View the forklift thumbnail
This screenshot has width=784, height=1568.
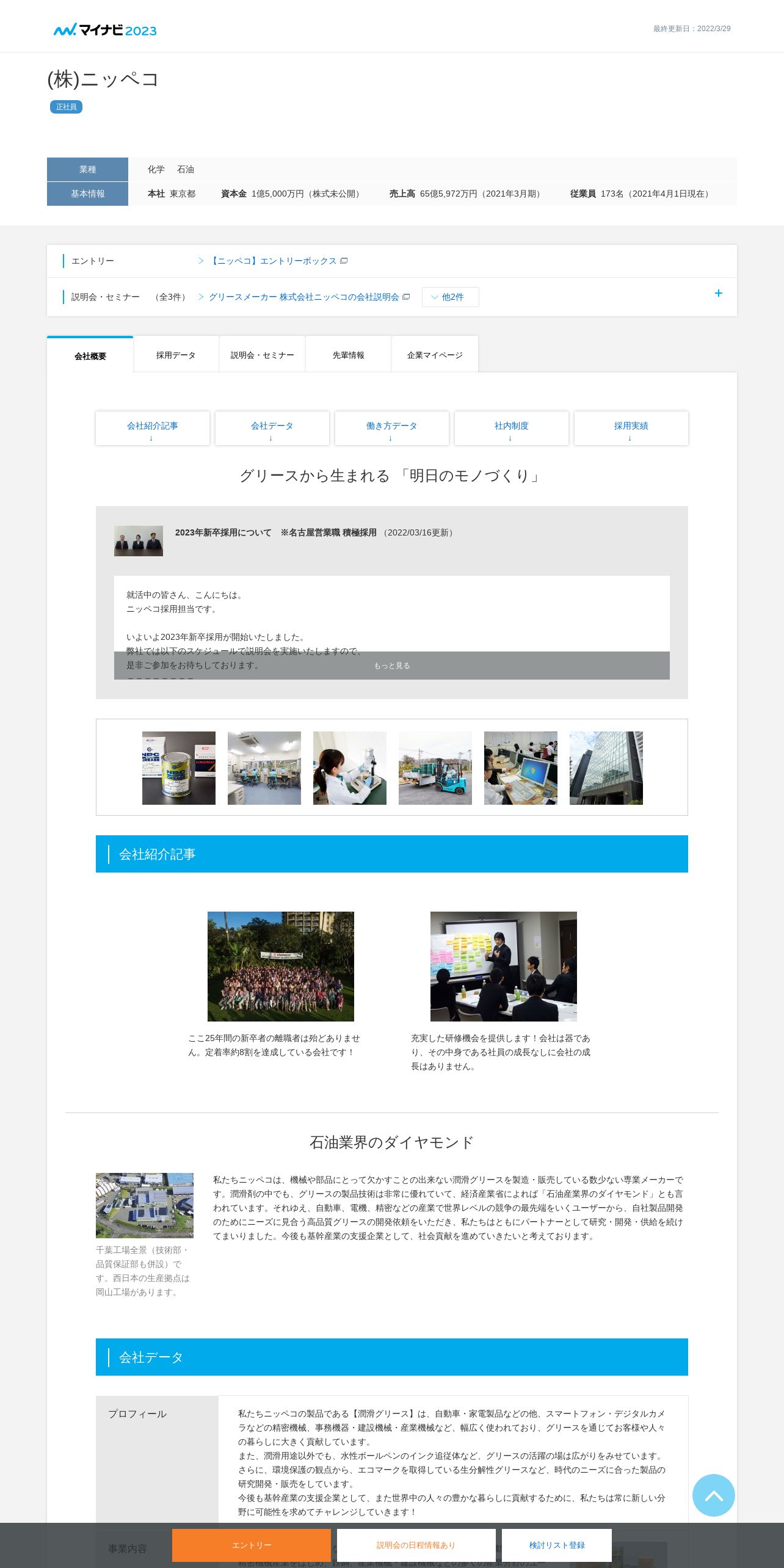pyautogui.click(x=435, y=768)
